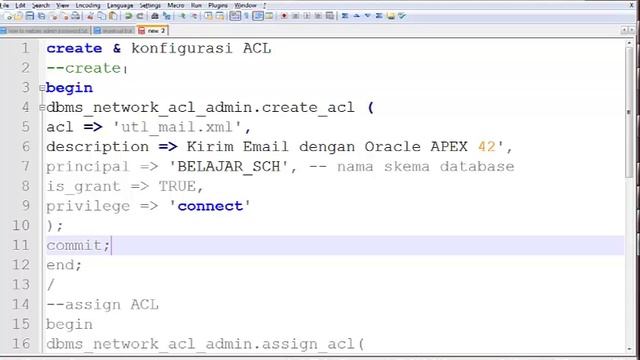Collapse the fold marker at line 3 'begin'
Image resolution: width=640 pixels, height=360 pixels.
pyautogui.click(x=42, y=88)
